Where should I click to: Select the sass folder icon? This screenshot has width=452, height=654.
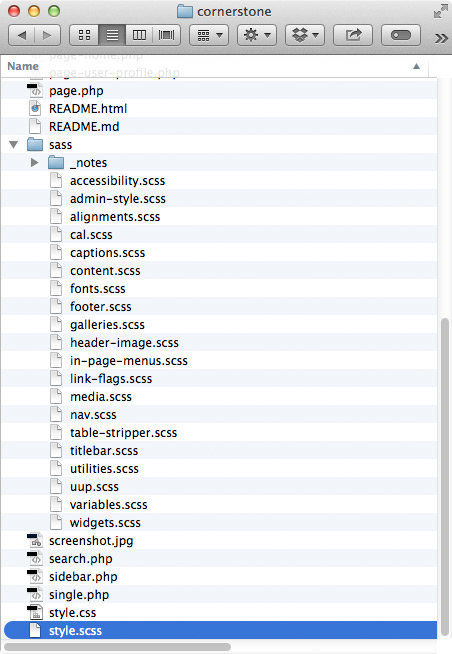tap(35, 145)
